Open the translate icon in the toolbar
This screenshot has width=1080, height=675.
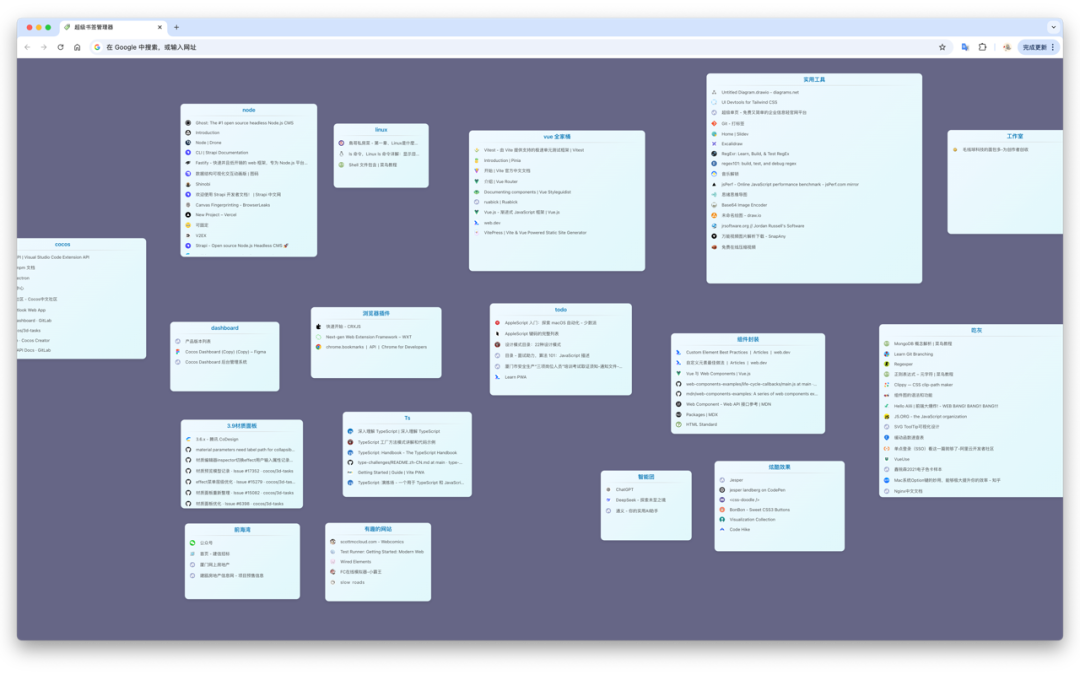[965, 48]
